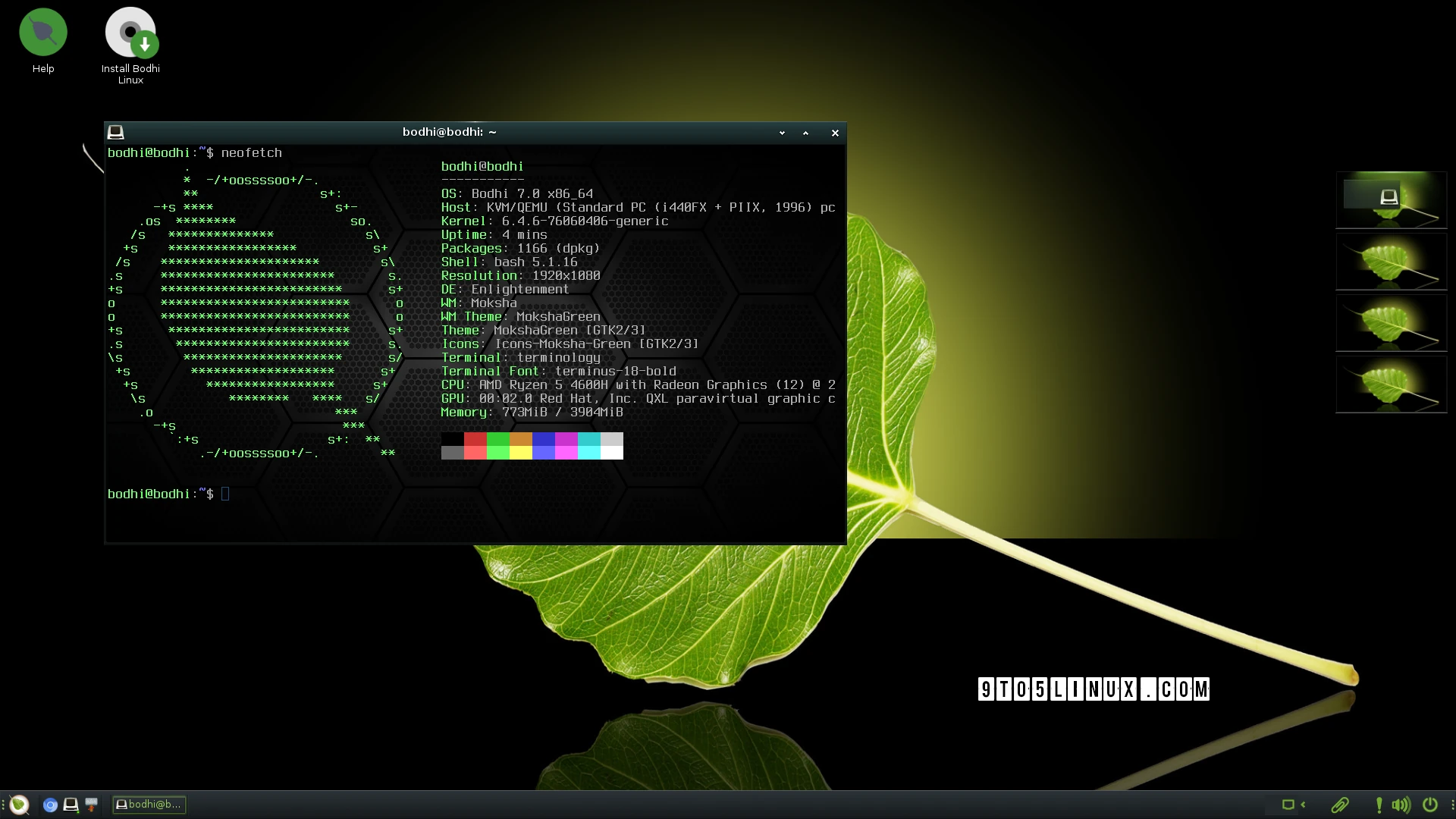1456x819 pixels.
Task: Open Help from the desktop
Action: 42,32
